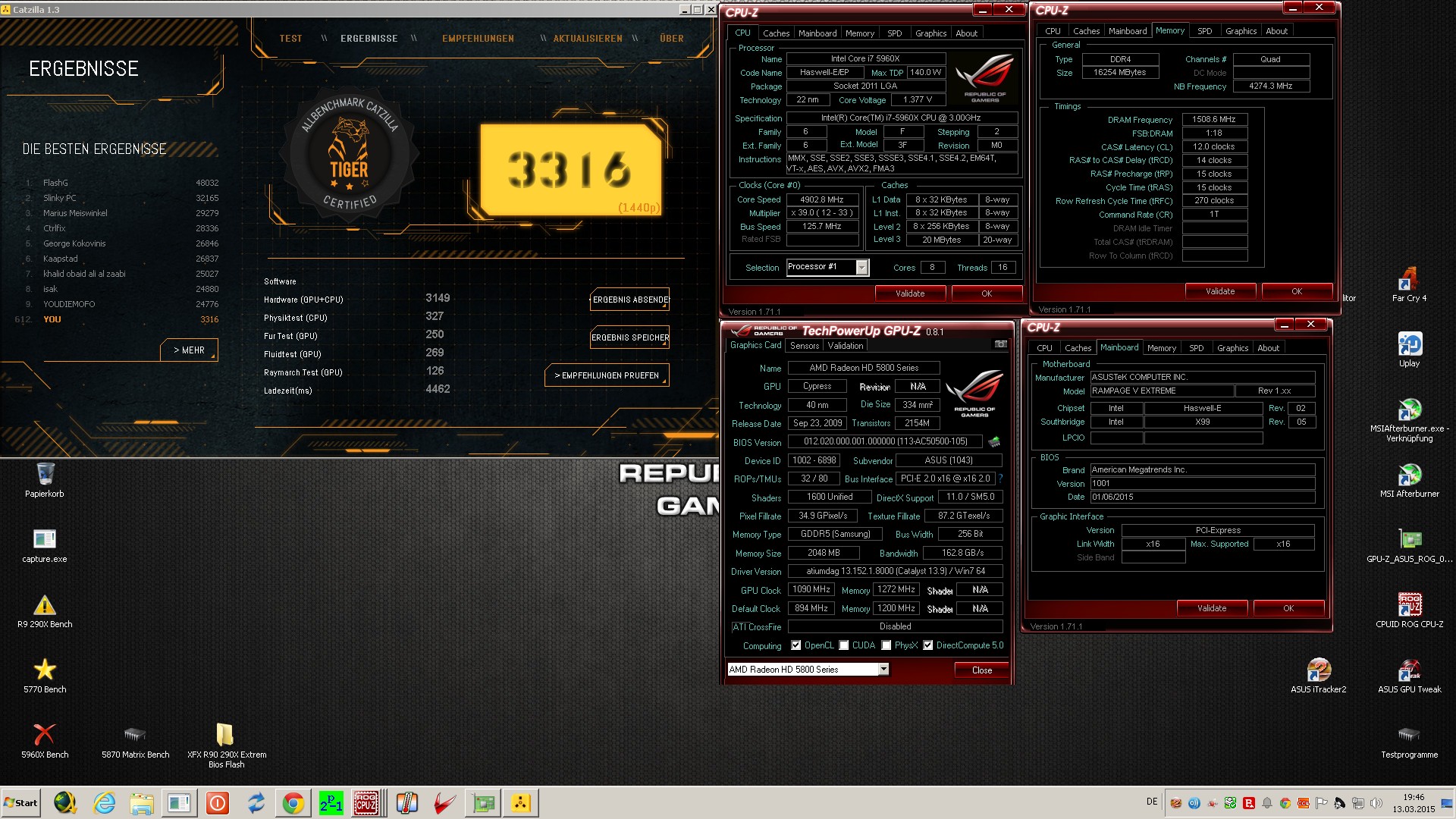The width and height of the screenshot is (1456, 819).
Task: Open the Papierkorb recycle bin icon
Action: 45,480
